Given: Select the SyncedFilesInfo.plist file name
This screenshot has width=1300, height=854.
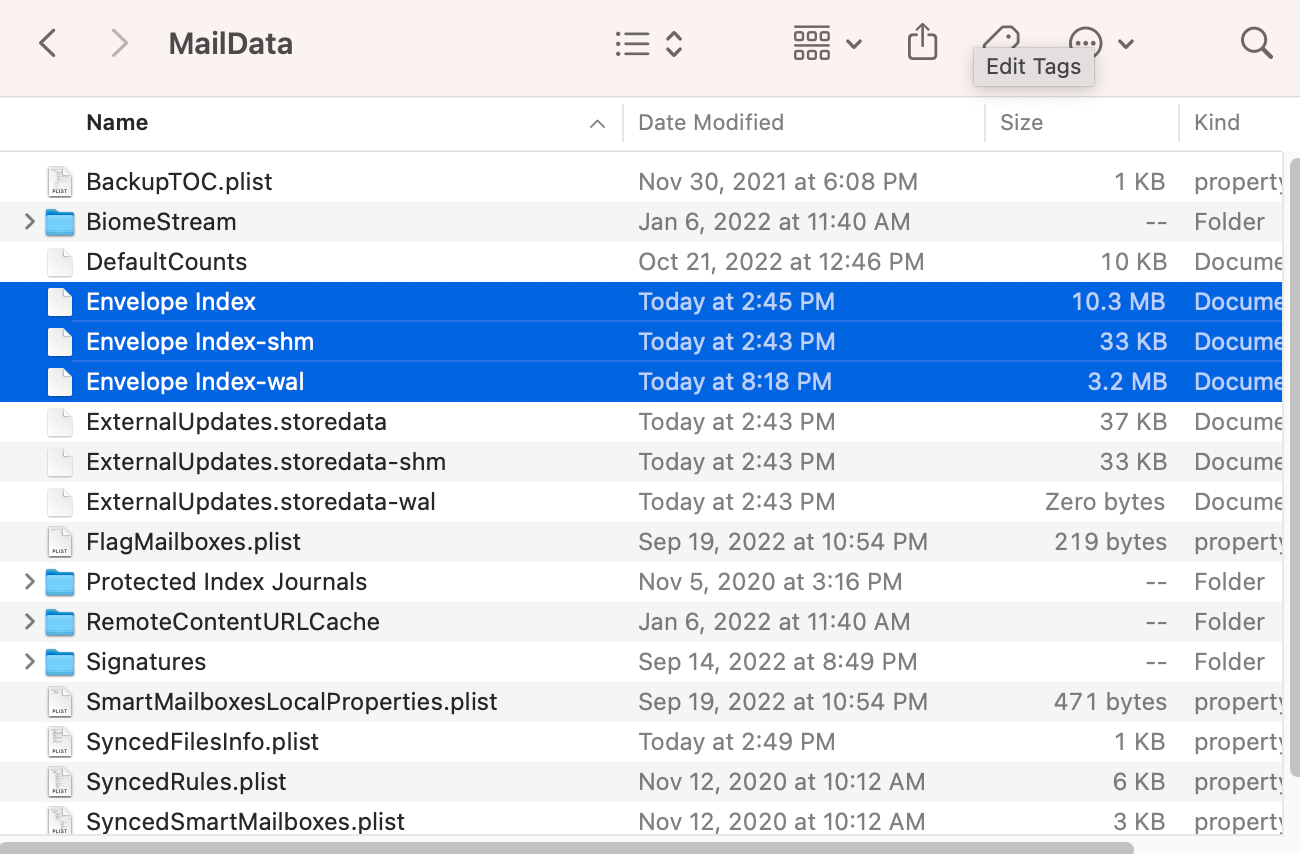Looking at the screenshot, I should click(203, 742).
